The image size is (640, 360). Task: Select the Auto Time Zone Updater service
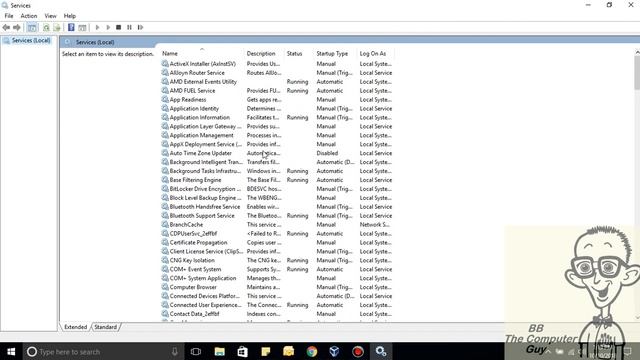tap(200, 153)
